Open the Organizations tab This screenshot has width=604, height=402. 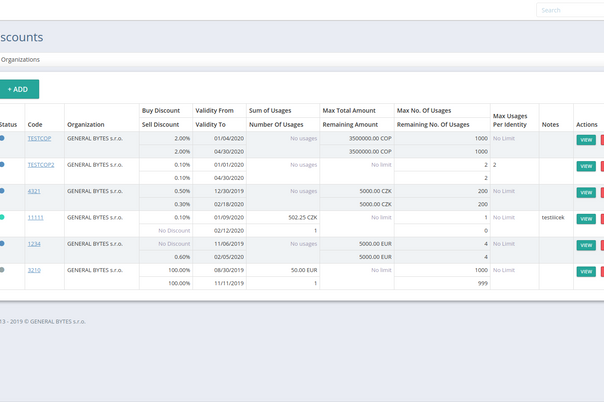tap(20, 59)
